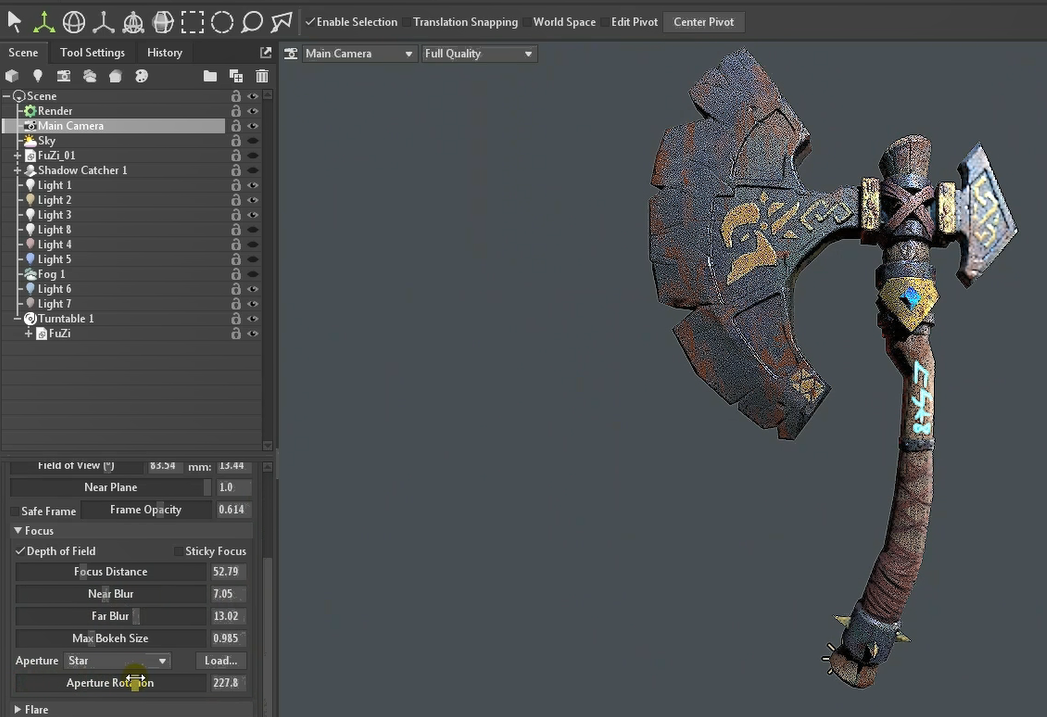Image resolution: width=1047 pixels, height=717 pixels.
Task: Add a new light to scene
Action: tap(37, 76)
